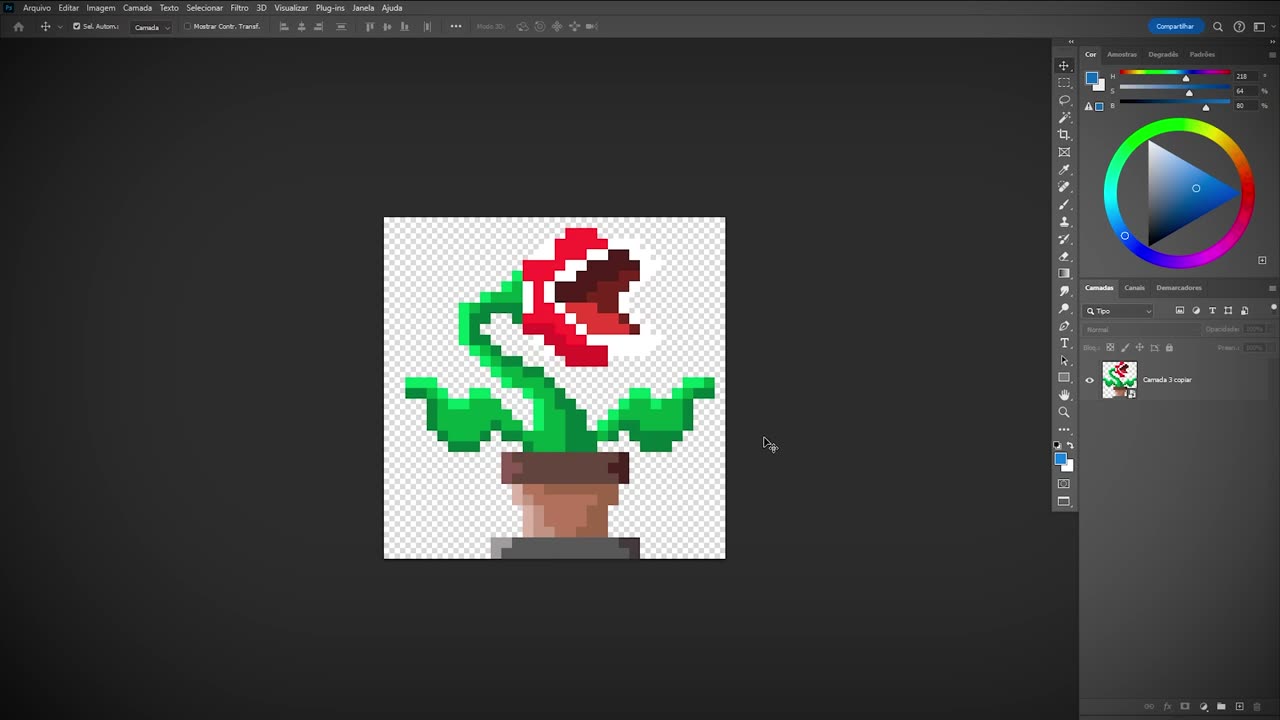Select the Dodge tool
The height and width of the screenshot is (720, 1280).
click(1064, 308)
